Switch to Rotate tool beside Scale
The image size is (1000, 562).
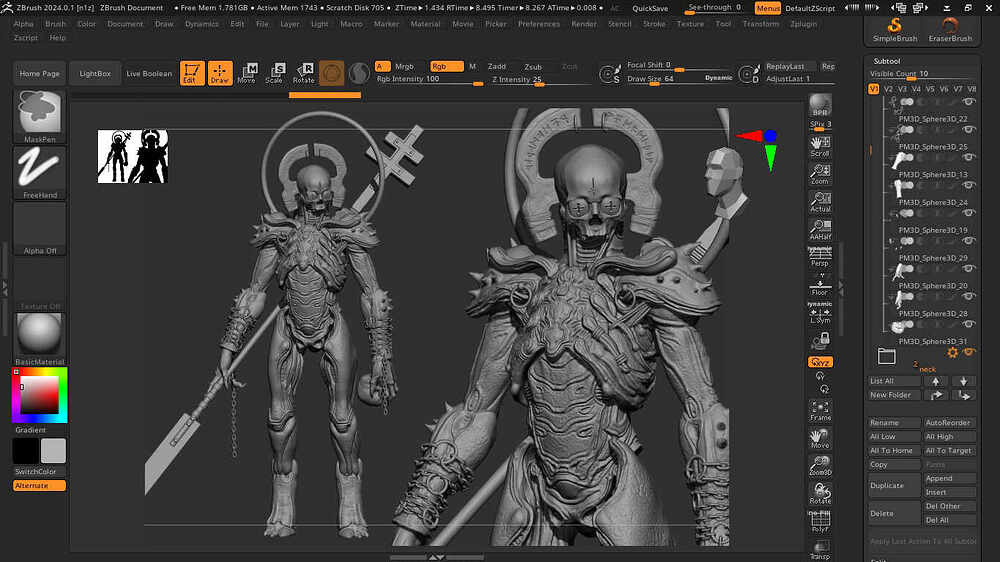[304, 73]
